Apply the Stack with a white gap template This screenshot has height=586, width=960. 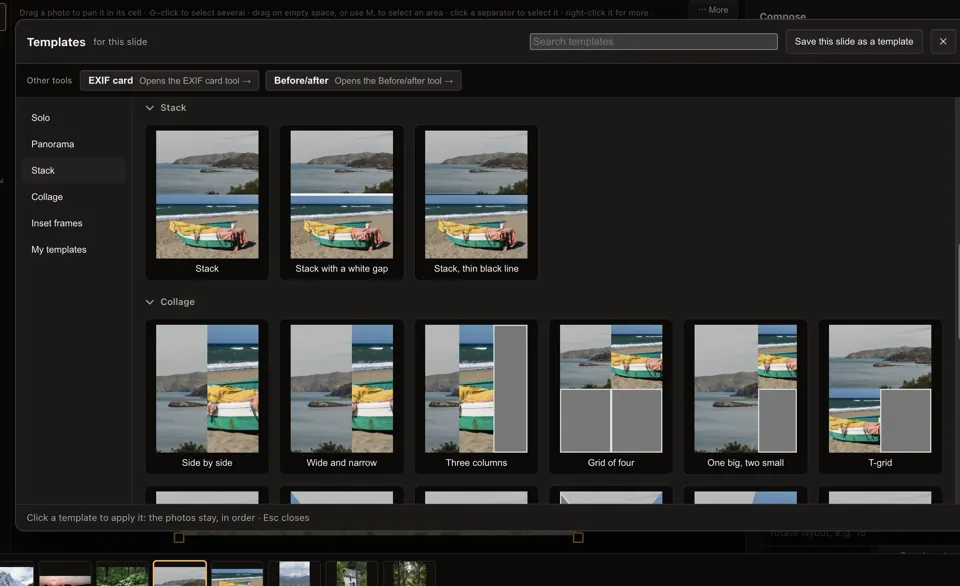pos(342,203)
